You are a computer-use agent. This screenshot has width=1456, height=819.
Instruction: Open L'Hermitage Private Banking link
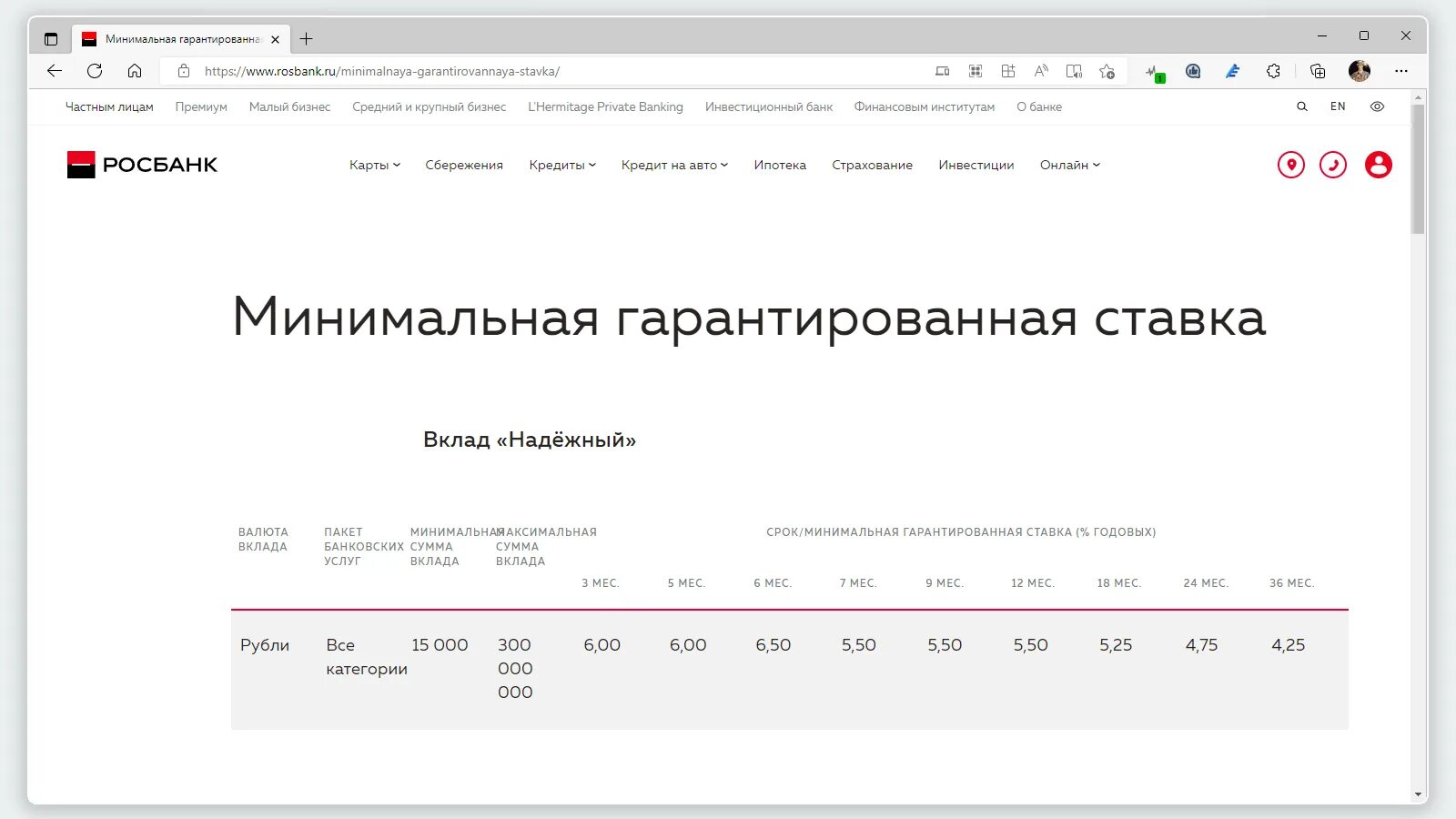[x=606, y=106]
